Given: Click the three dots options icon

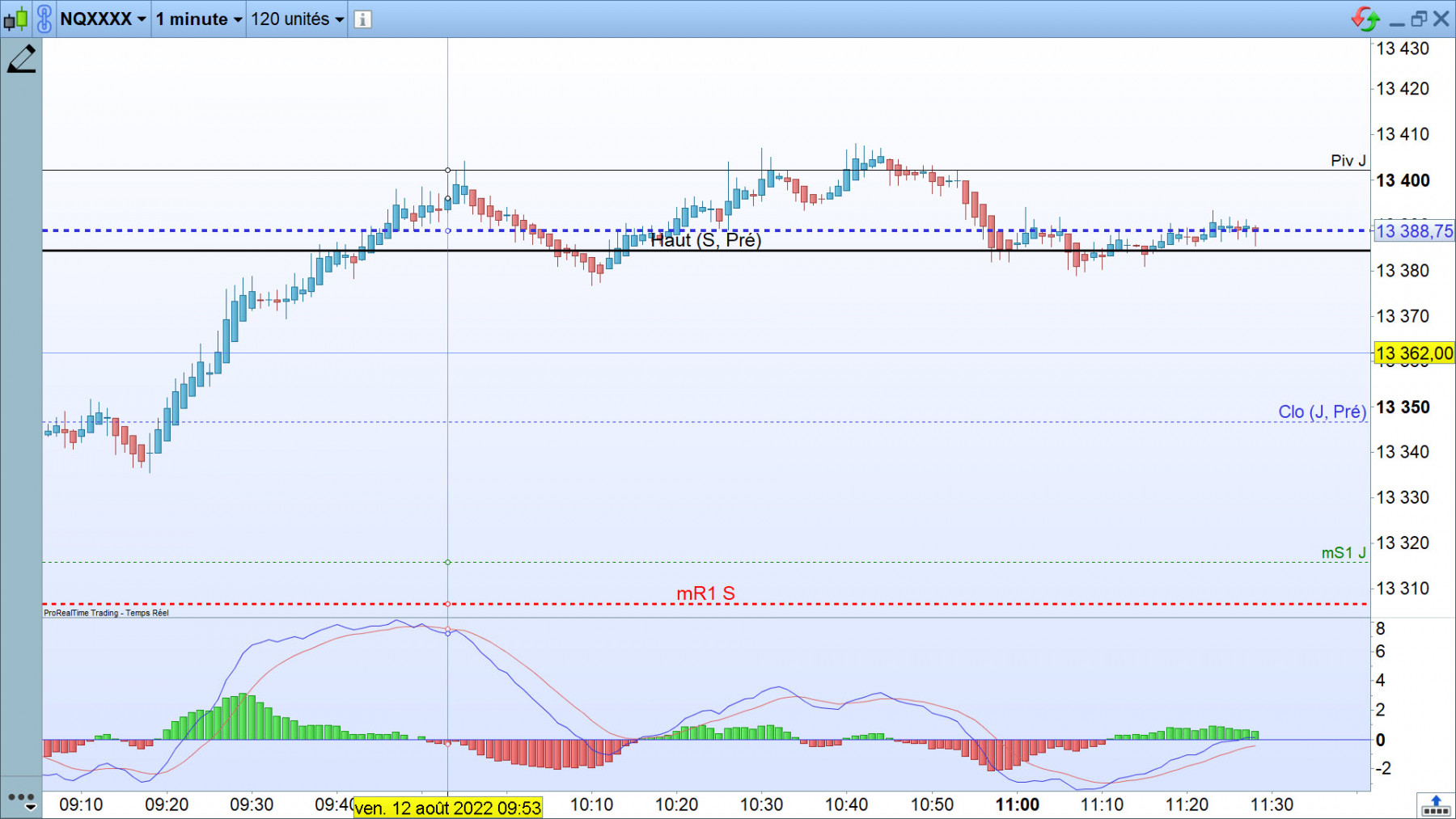Looking at the screenshot, I should click(x=21, y=797).
